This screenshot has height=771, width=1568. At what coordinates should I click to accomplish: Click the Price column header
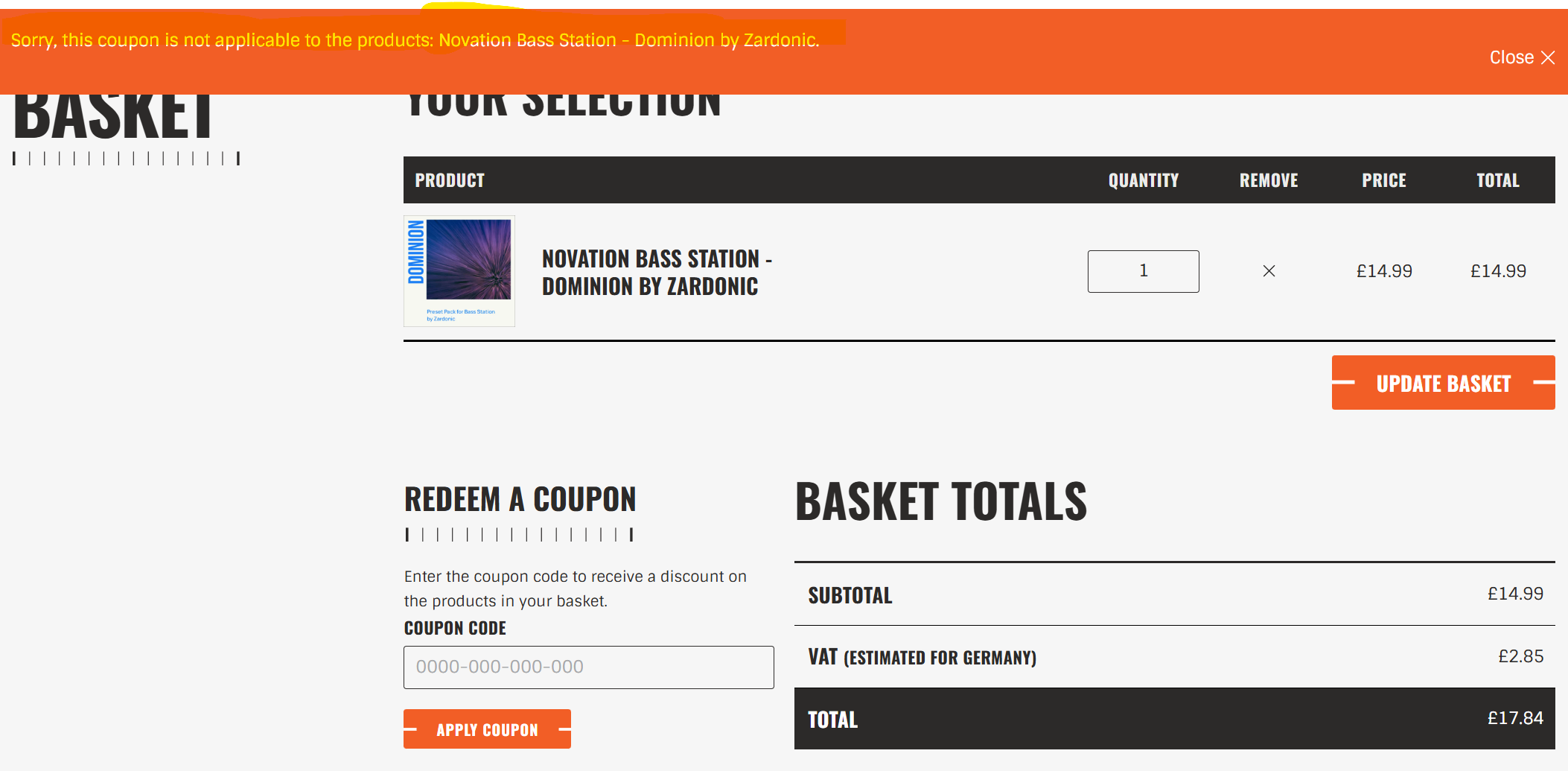(x=1384, y=180)
